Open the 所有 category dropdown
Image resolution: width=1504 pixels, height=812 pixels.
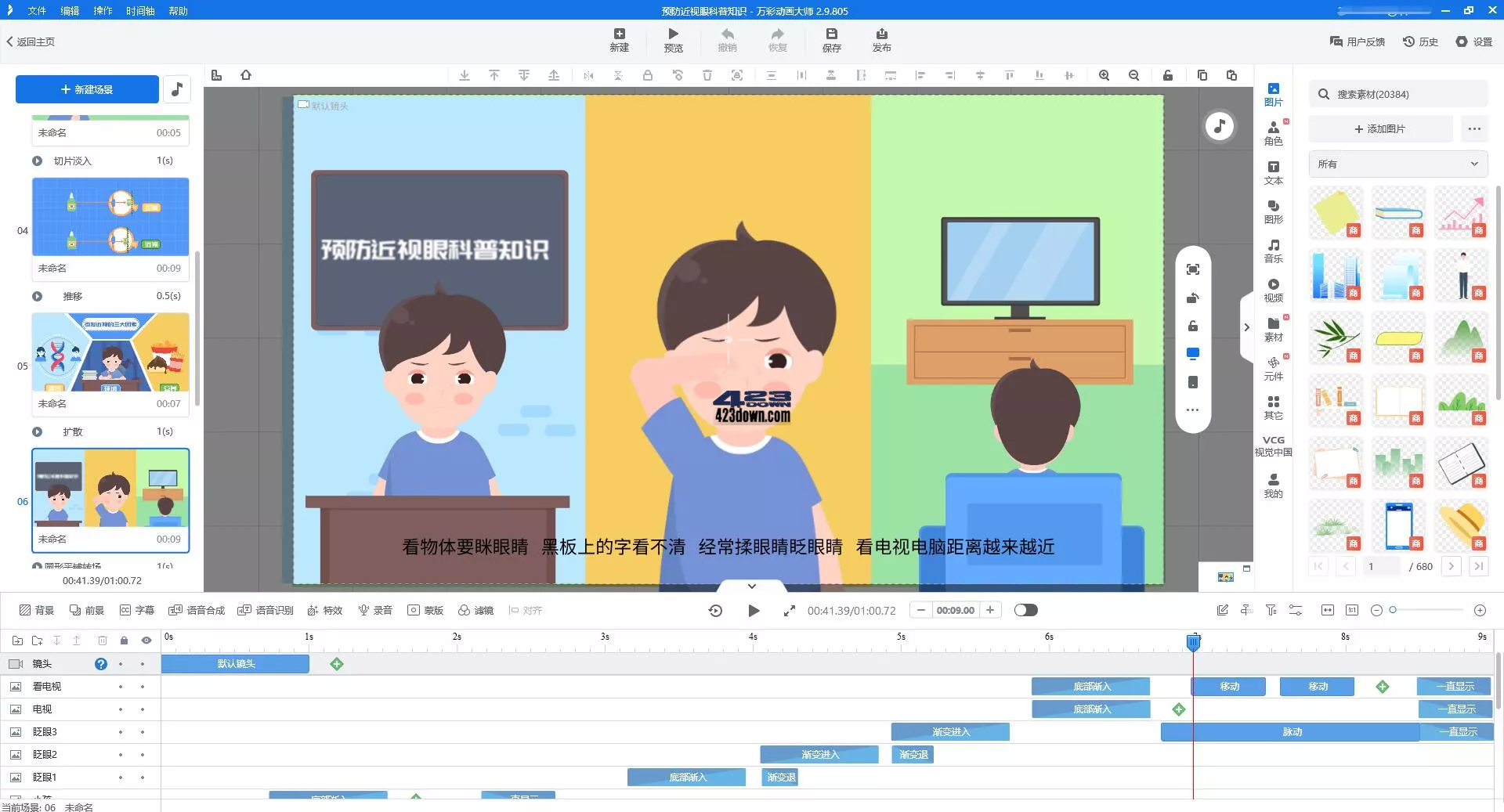tap(1397, 164)
